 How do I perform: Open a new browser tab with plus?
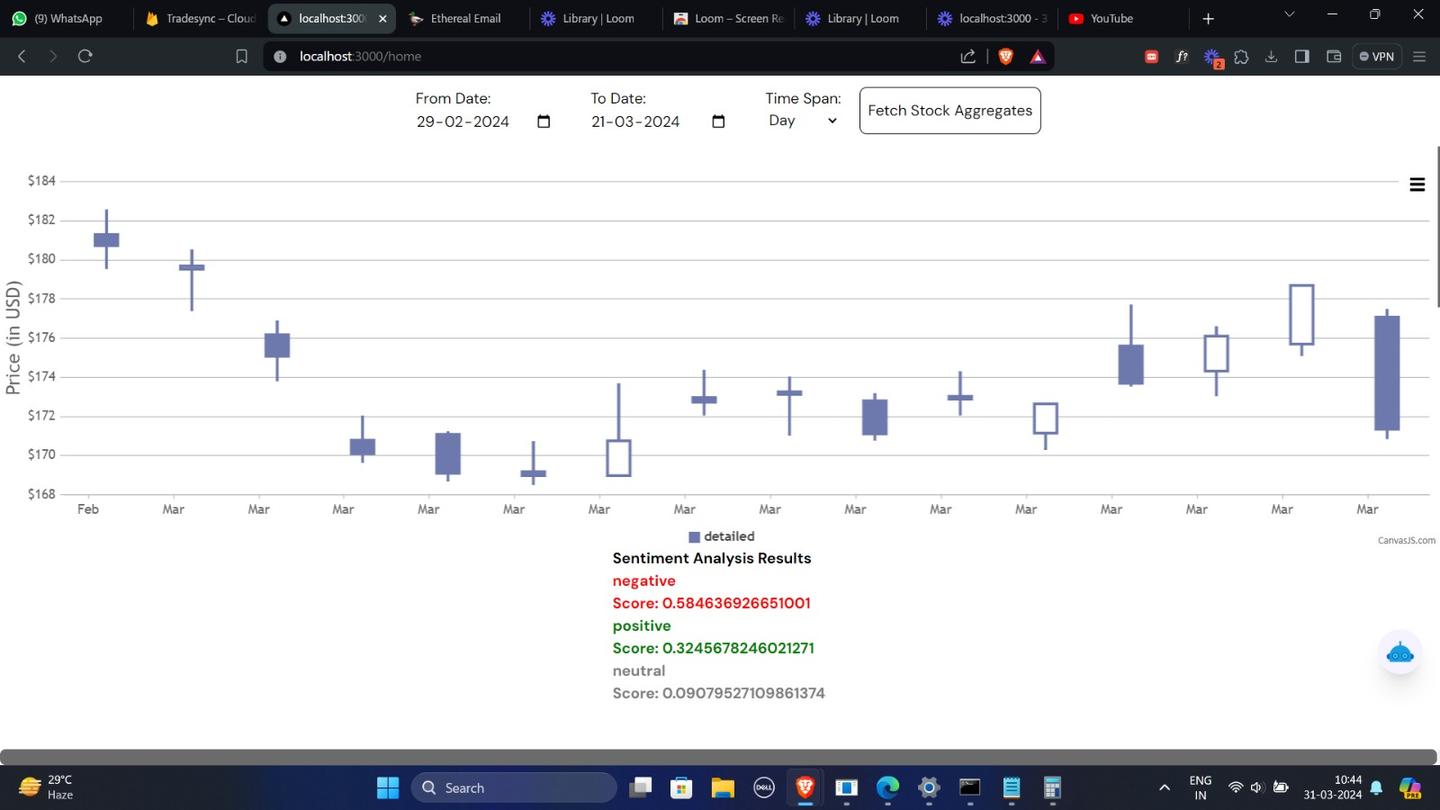[1208, 19]
